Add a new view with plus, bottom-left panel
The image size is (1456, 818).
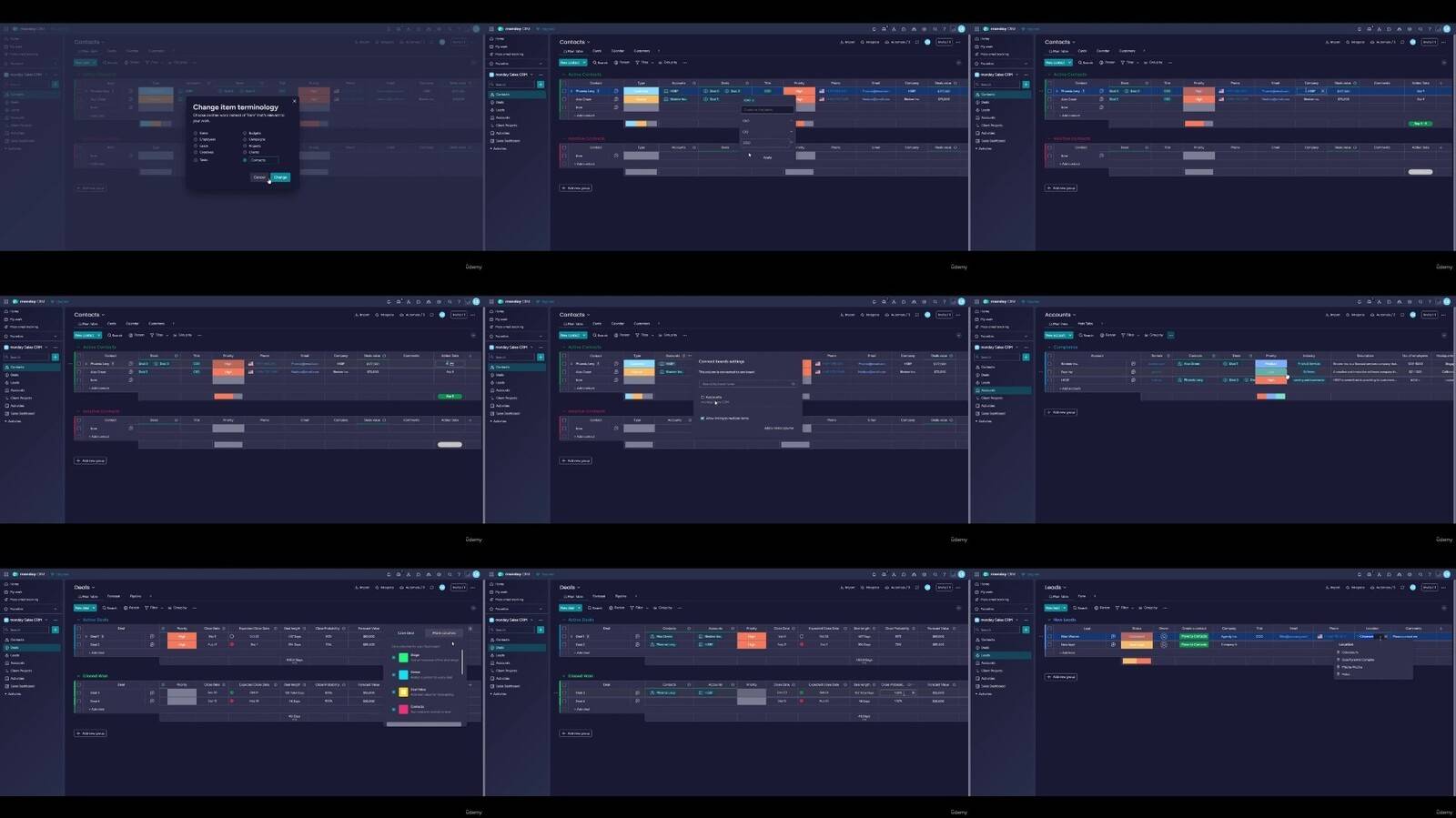point(151,596)
